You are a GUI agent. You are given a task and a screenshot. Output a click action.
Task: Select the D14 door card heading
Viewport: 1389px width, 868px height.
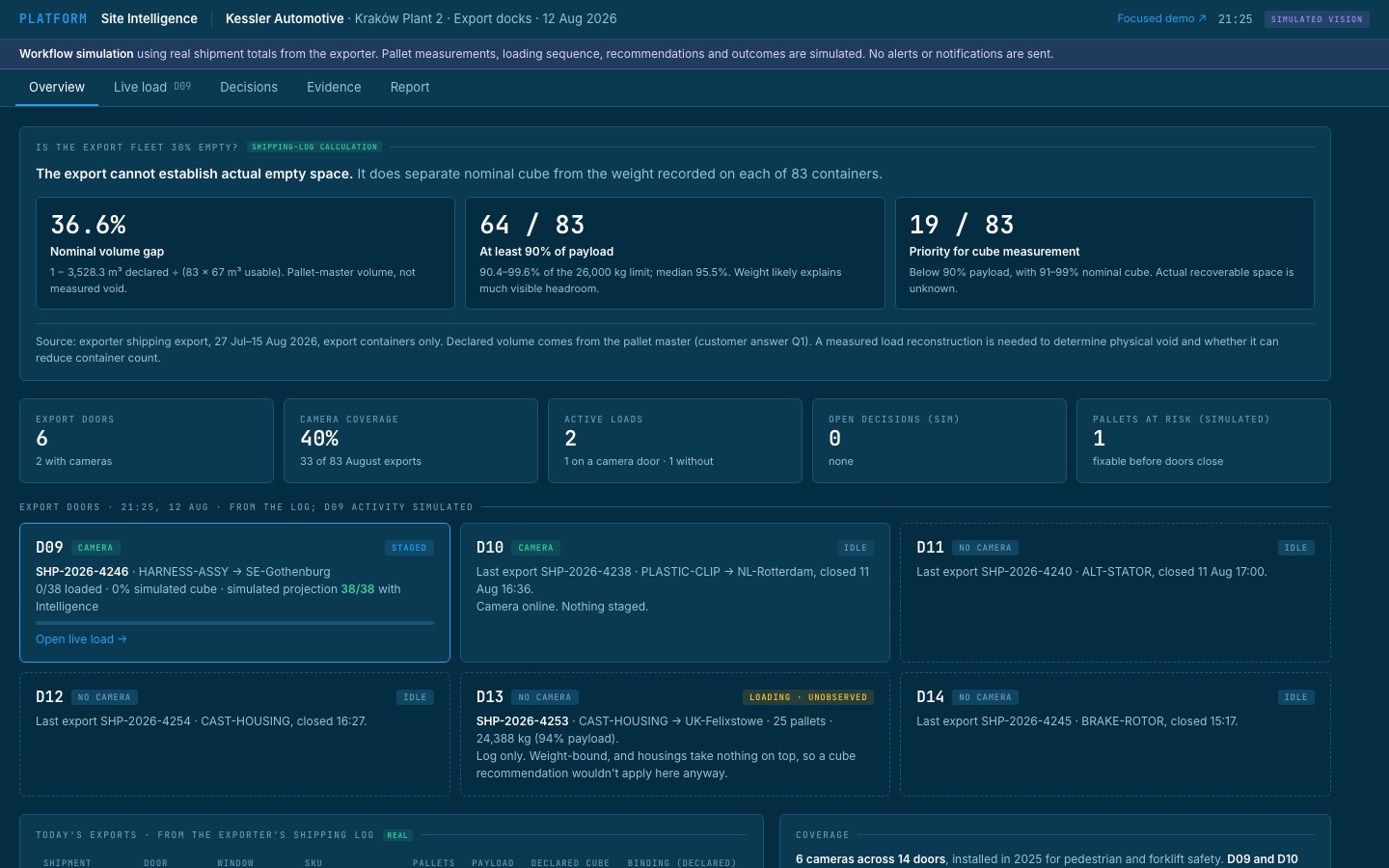pos(930,696)
